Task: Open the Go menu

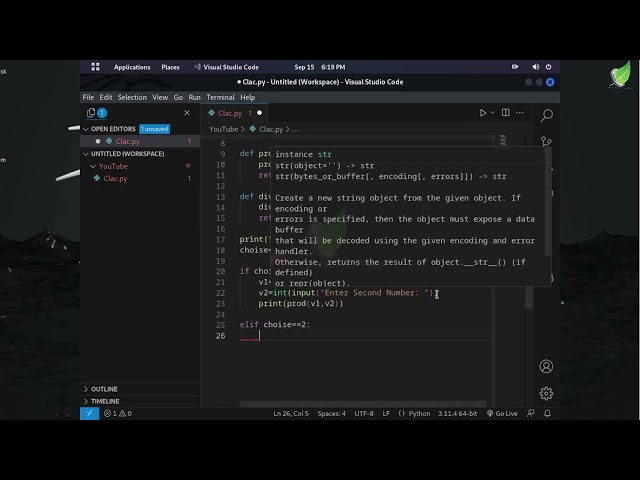Action: (x=178, y=97)
